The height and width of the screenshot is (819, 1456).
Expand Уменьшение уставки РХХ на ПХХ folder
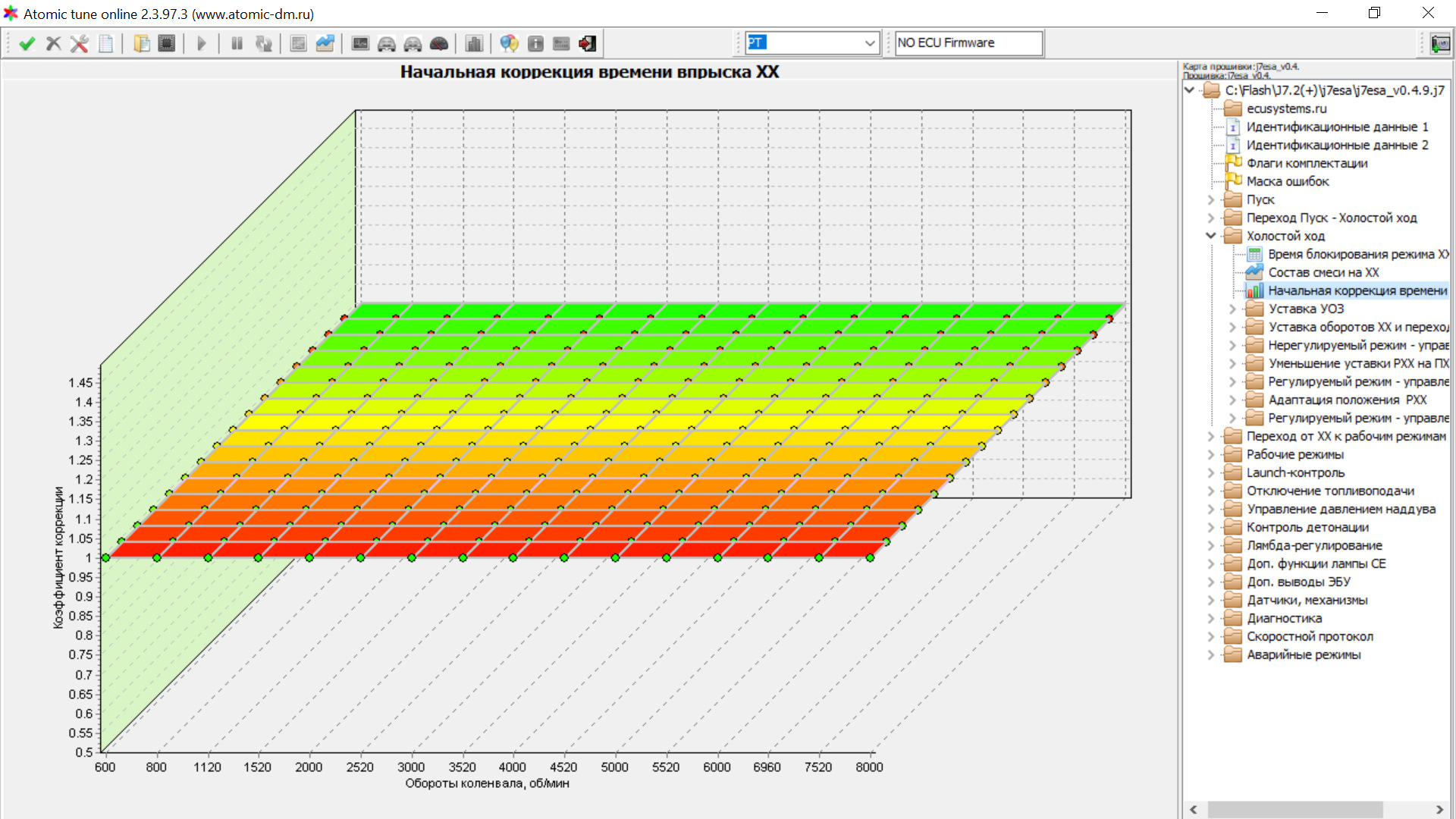[1232, 363]
